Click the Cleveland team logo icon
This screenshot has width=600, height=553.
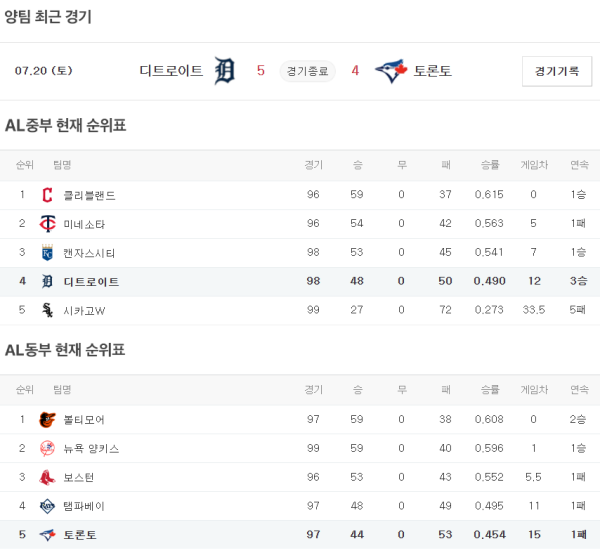coord(47,195)
